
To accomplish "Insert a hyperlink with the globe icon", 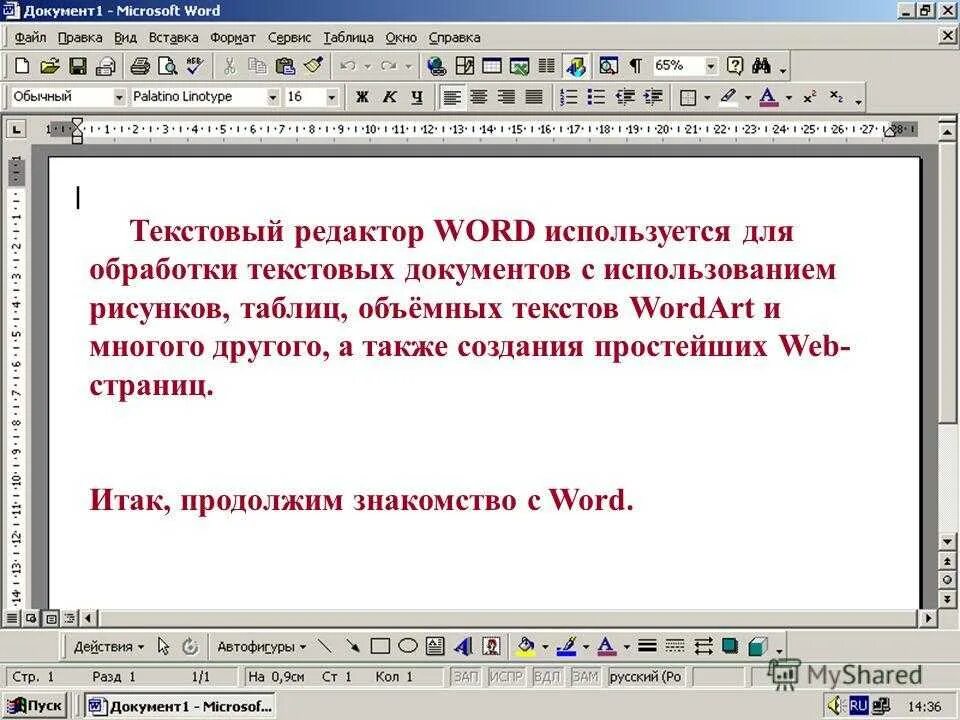I will click(x=437, y=66).
